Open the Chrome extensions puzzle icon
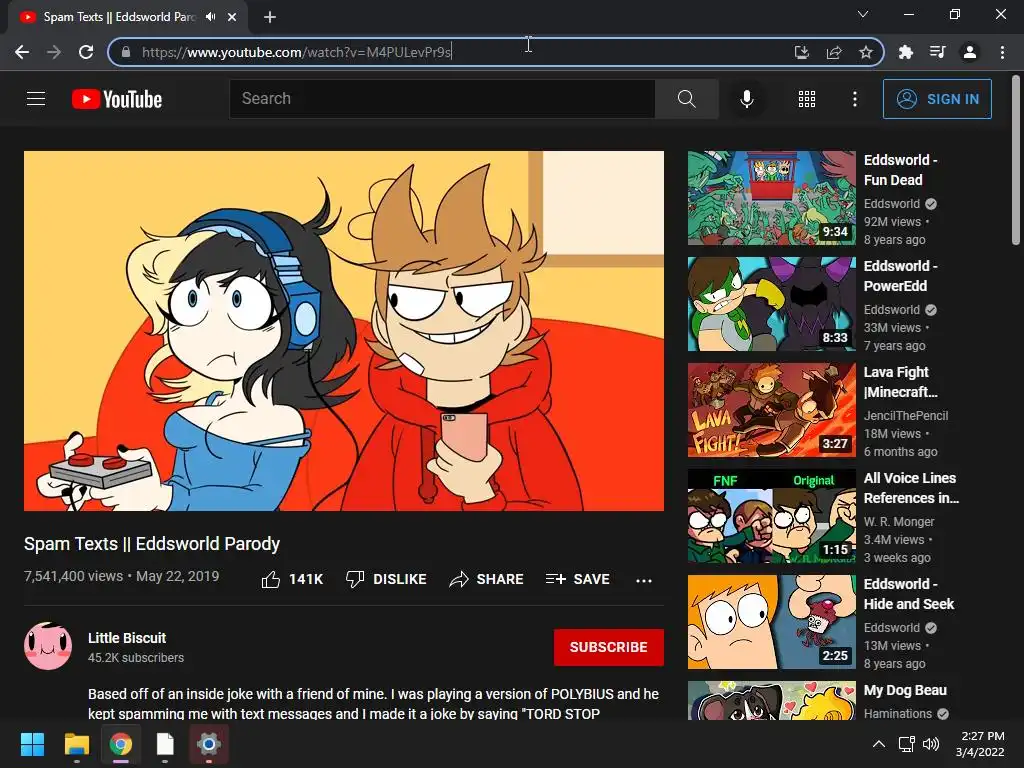Image resolution: width=1024 pixels, height=768 pixels. [x=905, y=52]
